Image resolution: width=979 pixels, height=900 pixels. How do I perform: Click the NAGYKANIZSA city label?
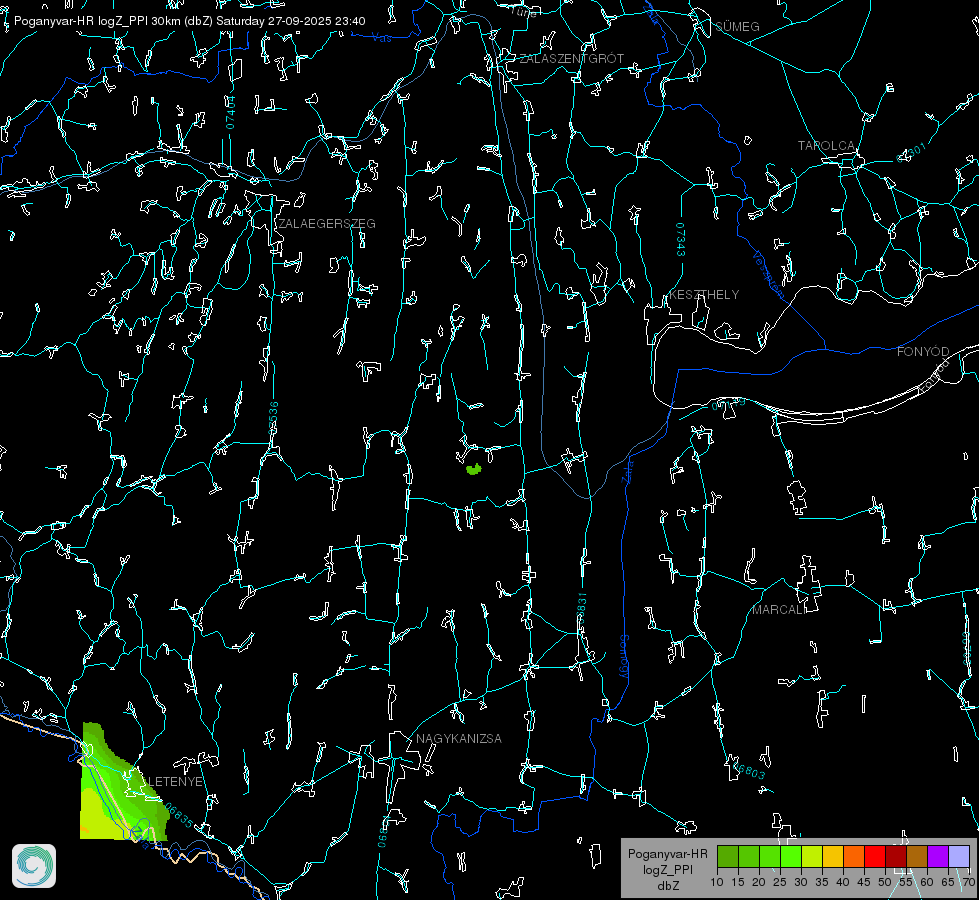point(459,739)
